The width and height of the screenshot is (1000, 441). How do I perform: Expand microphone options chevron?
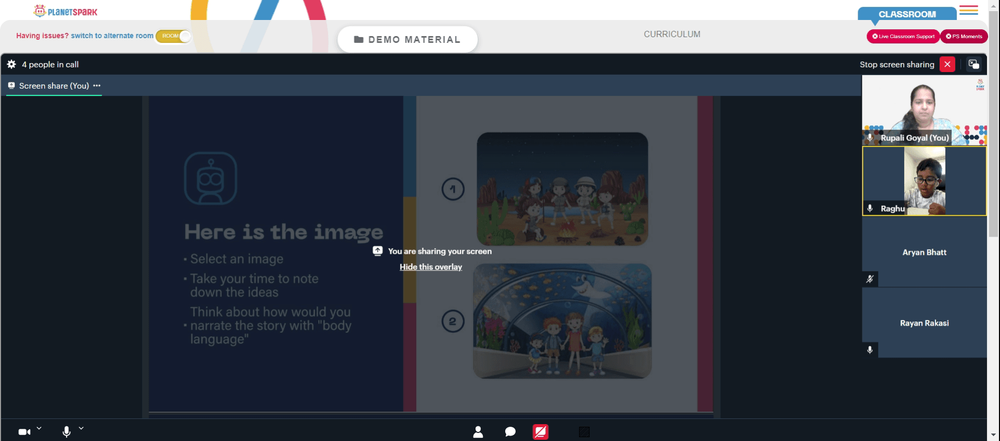(x=81, y=428)
